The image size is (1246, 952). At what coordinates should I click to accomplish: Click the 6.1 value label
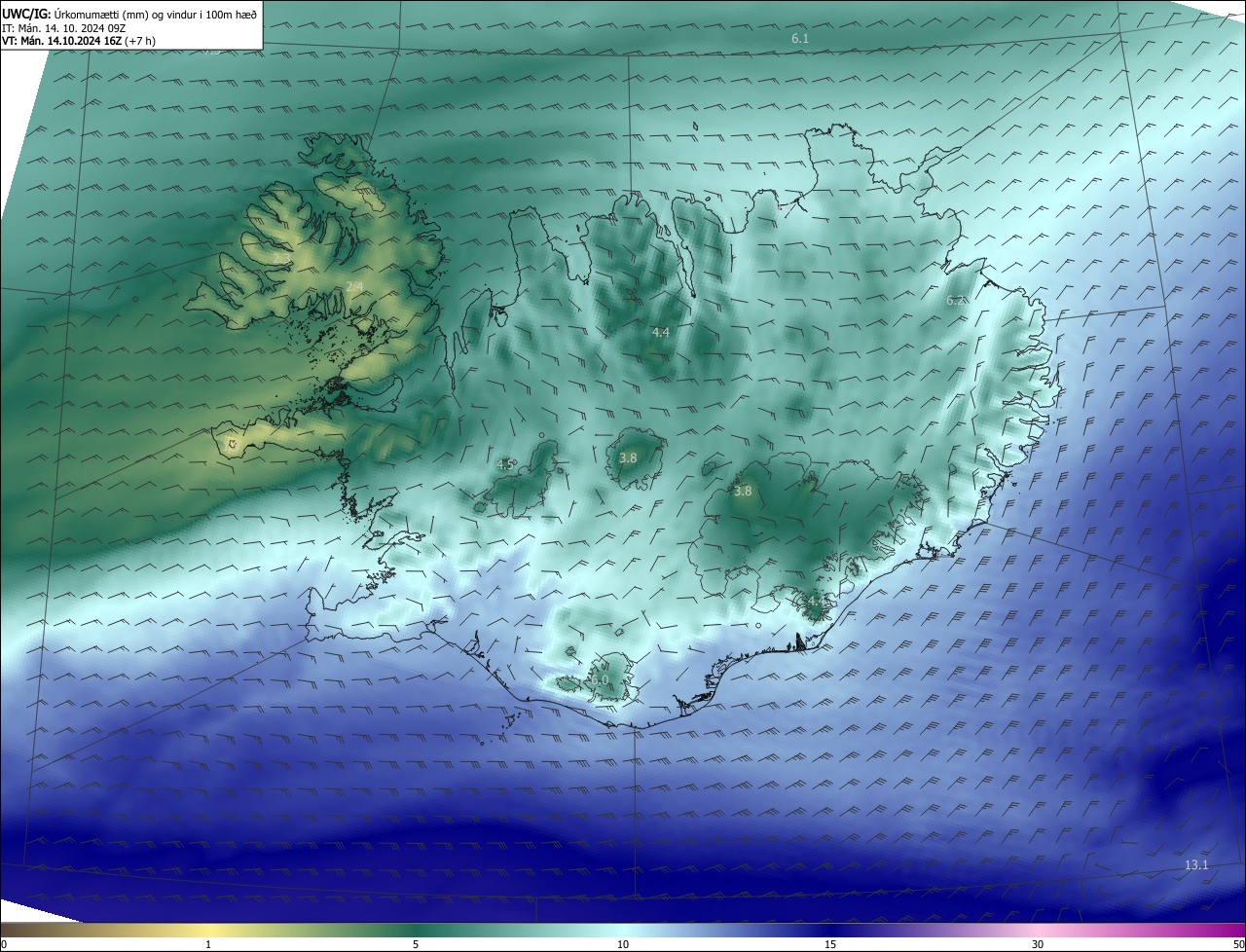pos(800,38)
